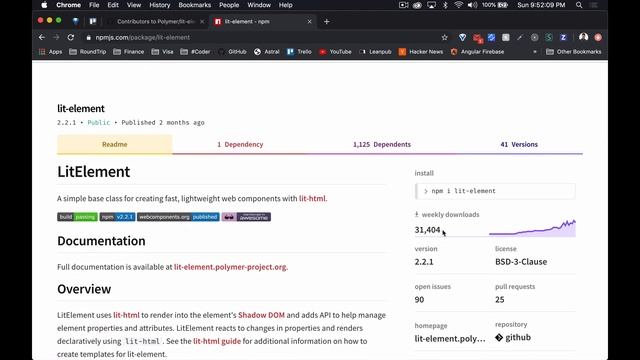Open the Other Bookmarks folder
The height and width of the screenshot is (360, 640).
coord(573,52)
